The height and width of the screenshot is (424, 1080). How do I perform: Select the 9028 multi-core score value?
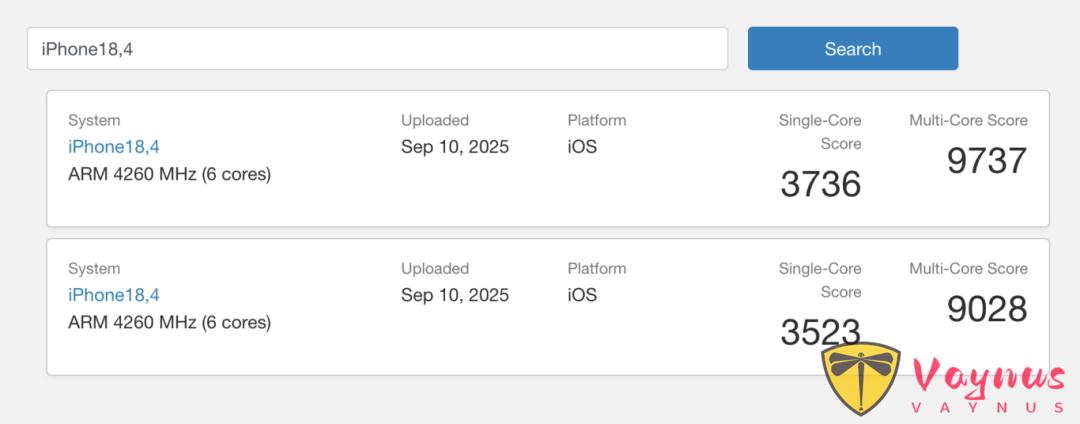987,309
